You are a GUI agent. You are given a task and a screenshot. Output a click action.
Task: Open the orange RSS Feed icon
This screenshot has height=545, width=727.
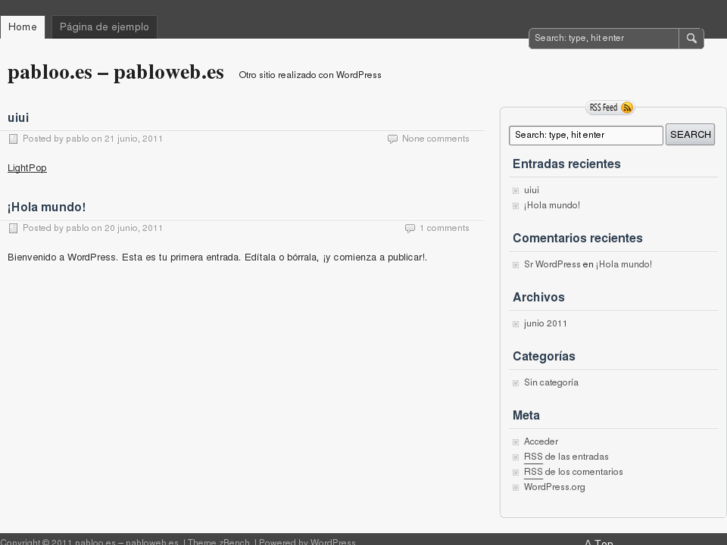(x=627, y=108)
